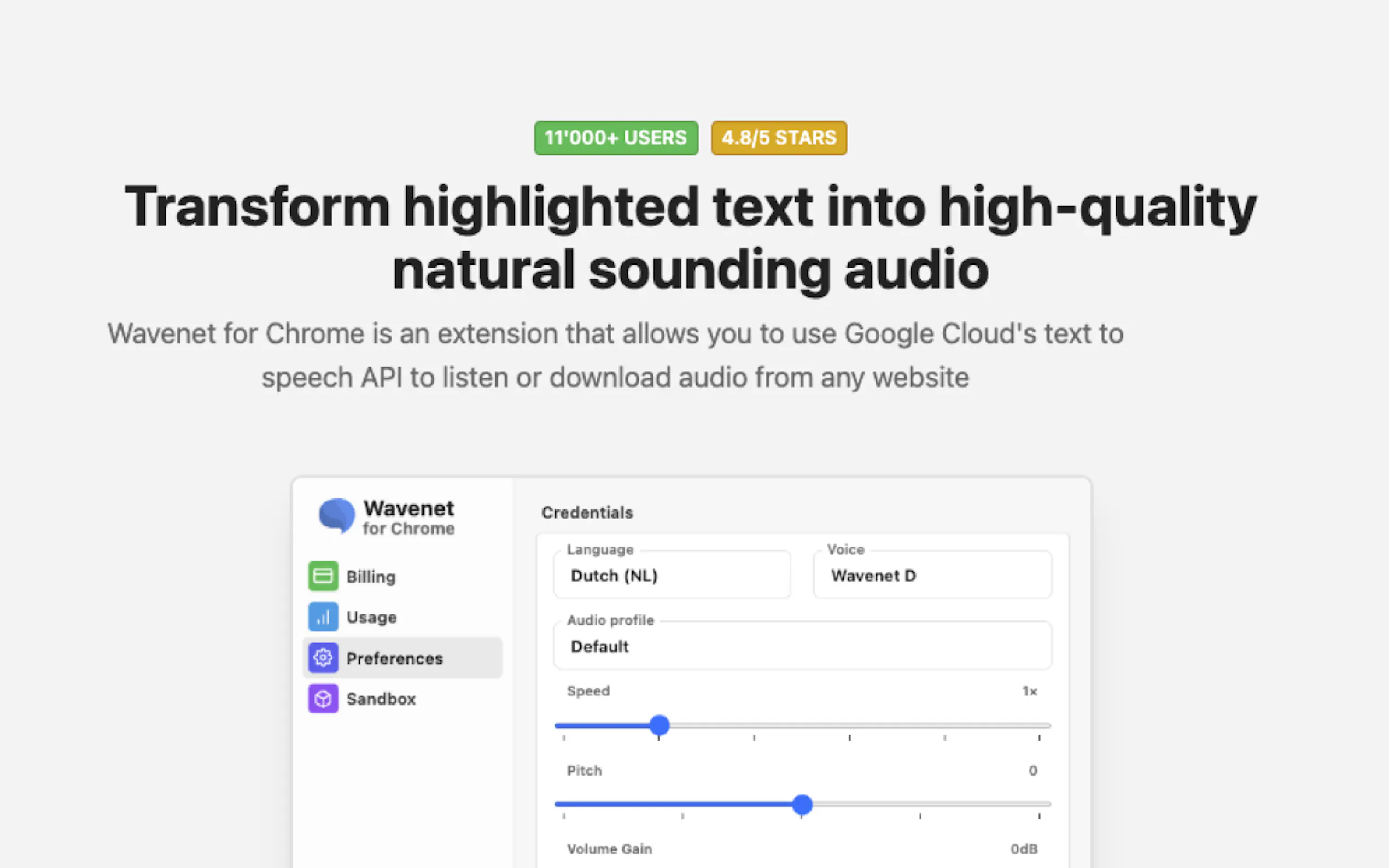Click the Pitch slider handle
Image resolution: width=1389 pixels, height=868 pixels.
[802, 804]
